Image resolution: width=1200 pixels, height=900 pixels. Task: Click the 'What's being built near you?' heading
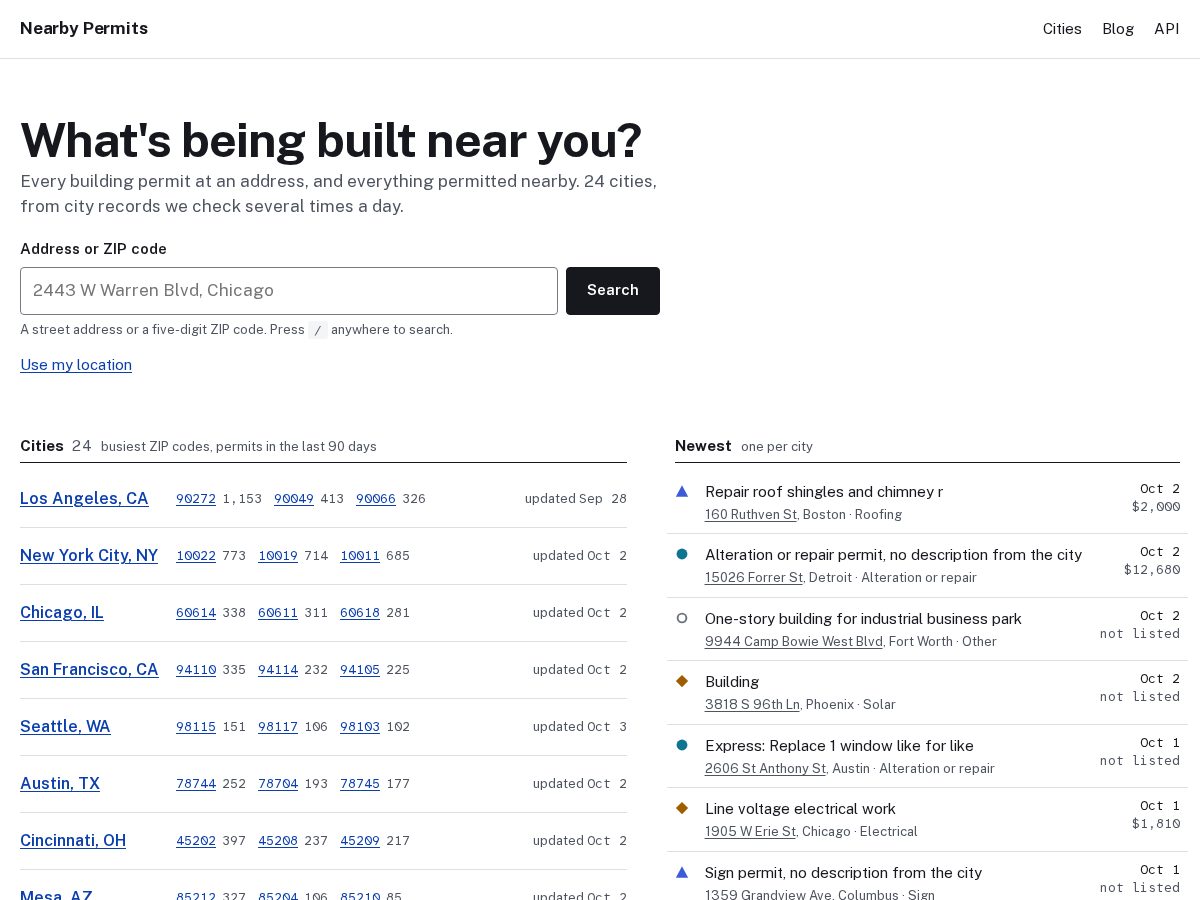(x=331, y=141)
